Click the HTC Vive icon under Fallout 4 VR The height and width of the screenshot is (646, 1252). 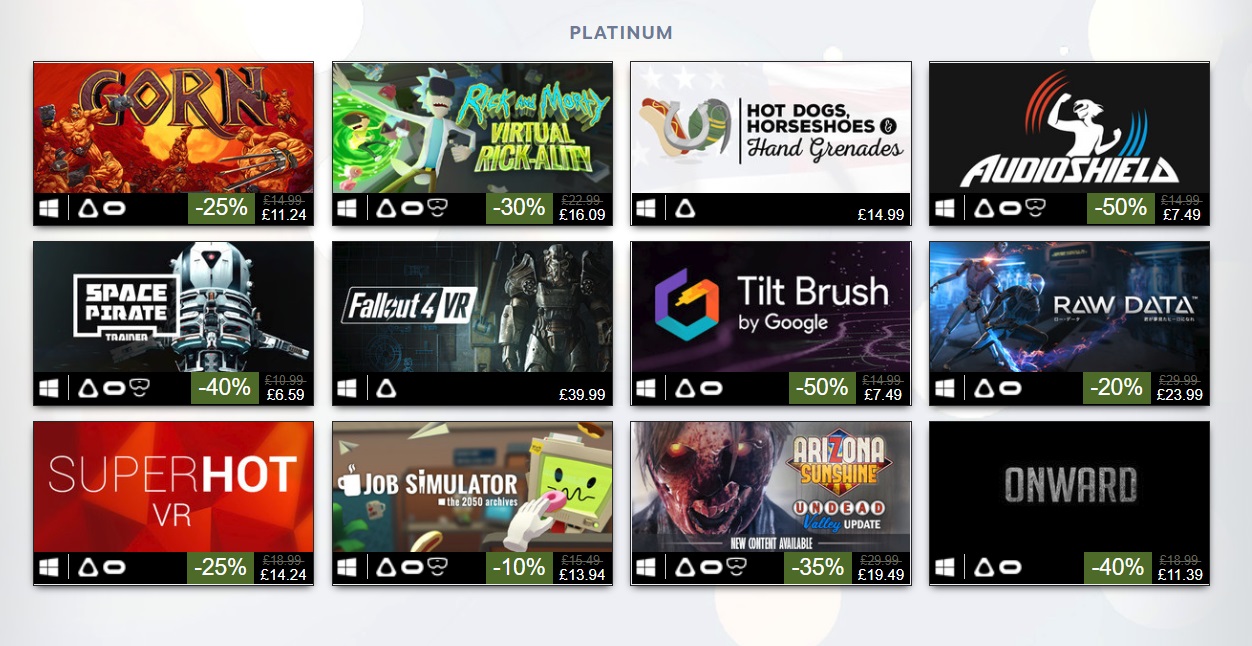(386, 388)
